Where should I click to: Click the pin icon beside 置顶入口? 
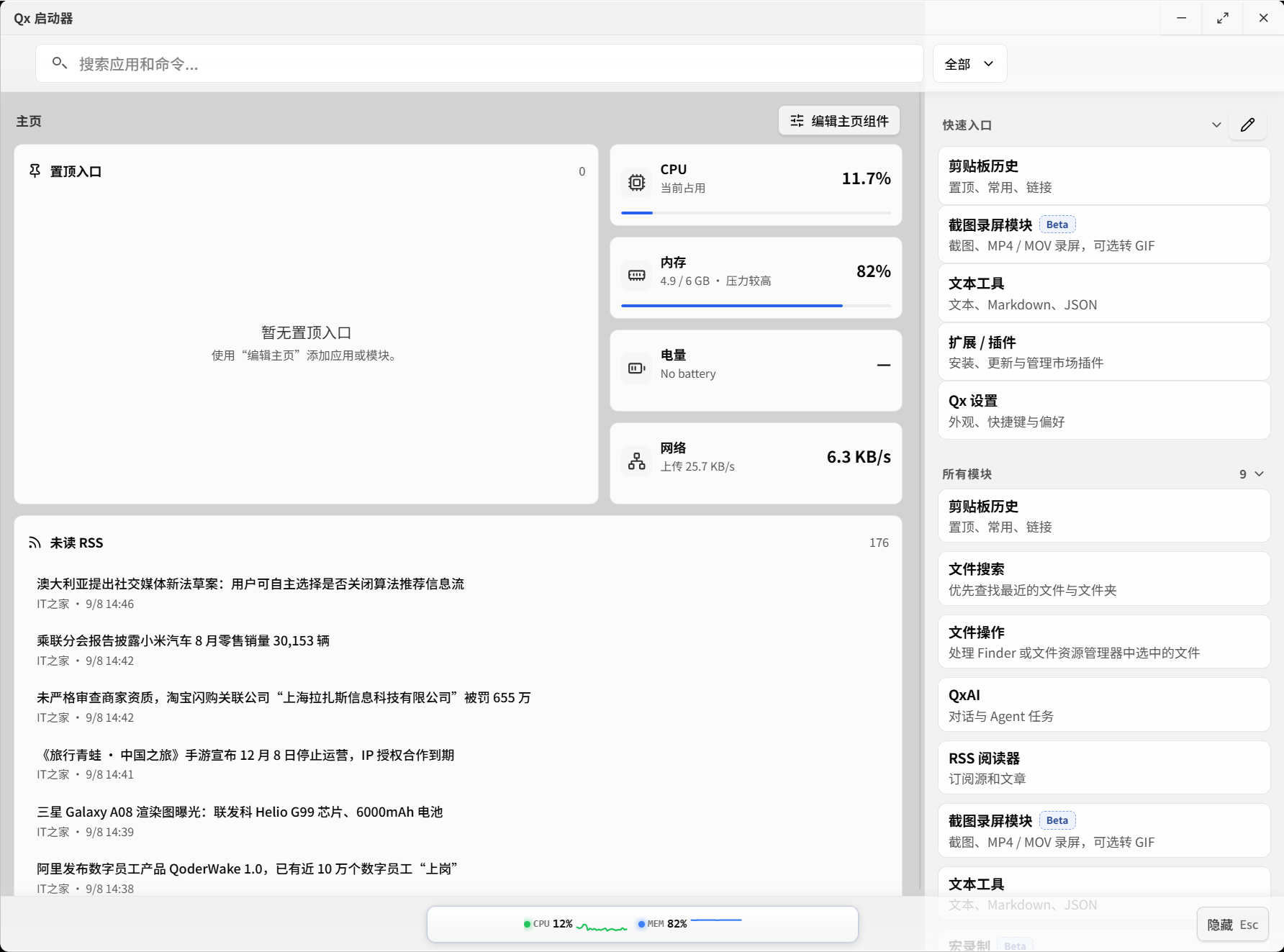35,171
